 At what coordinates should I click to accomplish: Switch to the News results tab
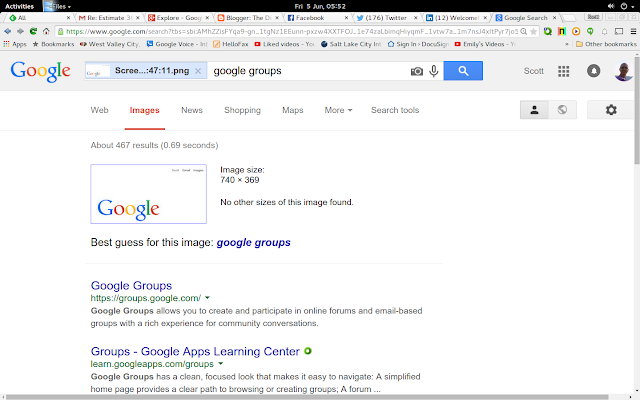192,110
